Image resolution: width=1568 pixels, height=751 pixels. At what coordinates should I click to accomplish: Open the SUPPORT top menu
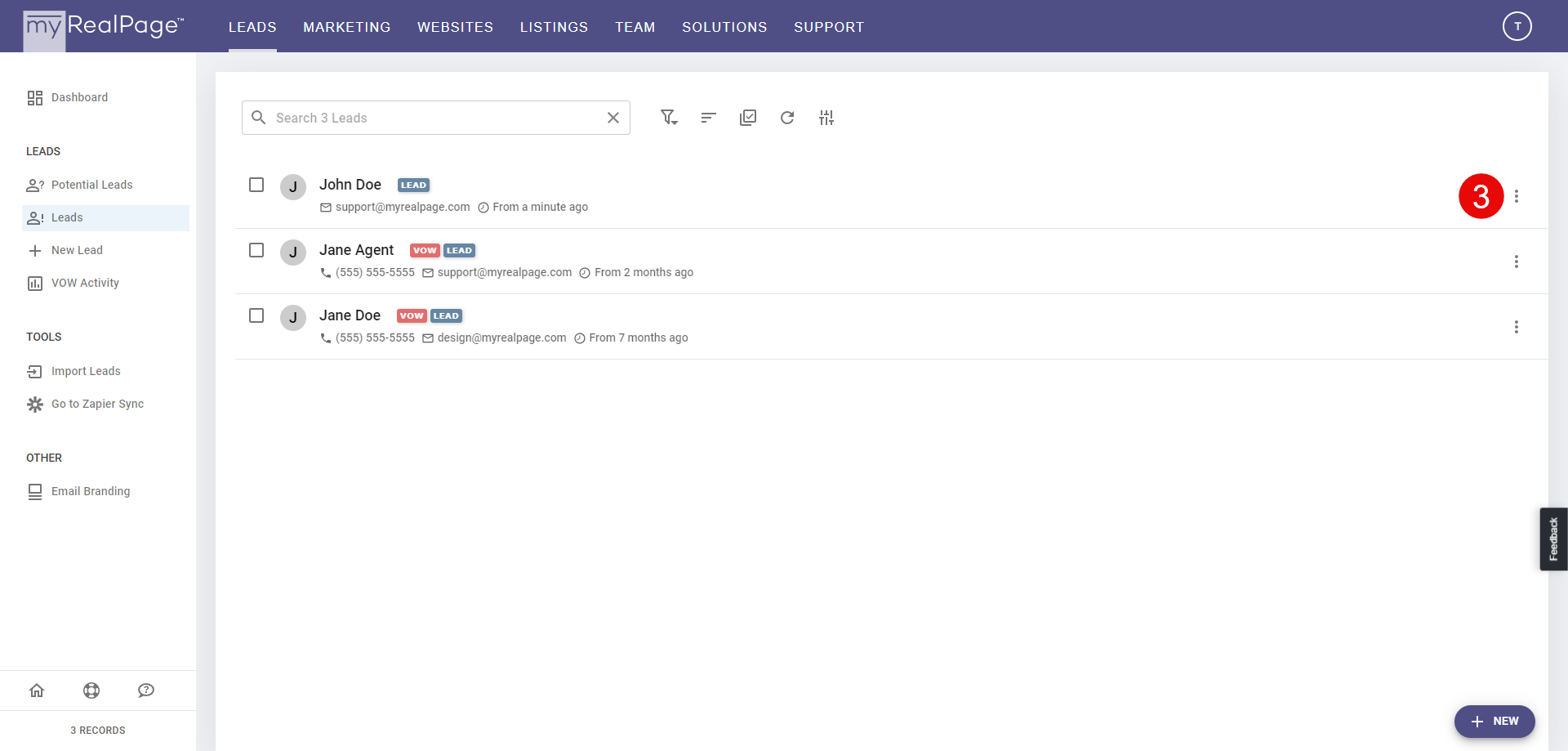tap(829, 27)
